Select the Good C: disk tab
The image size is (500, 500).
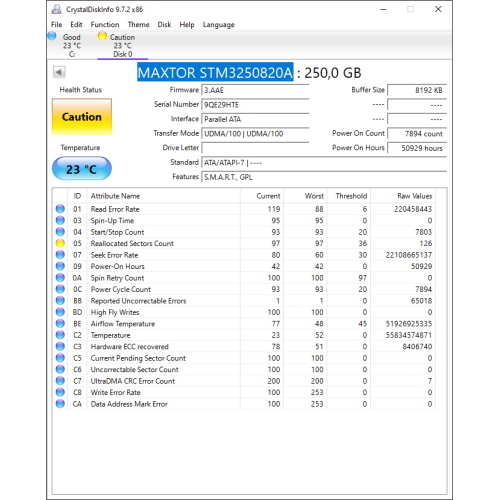point(71,45)
